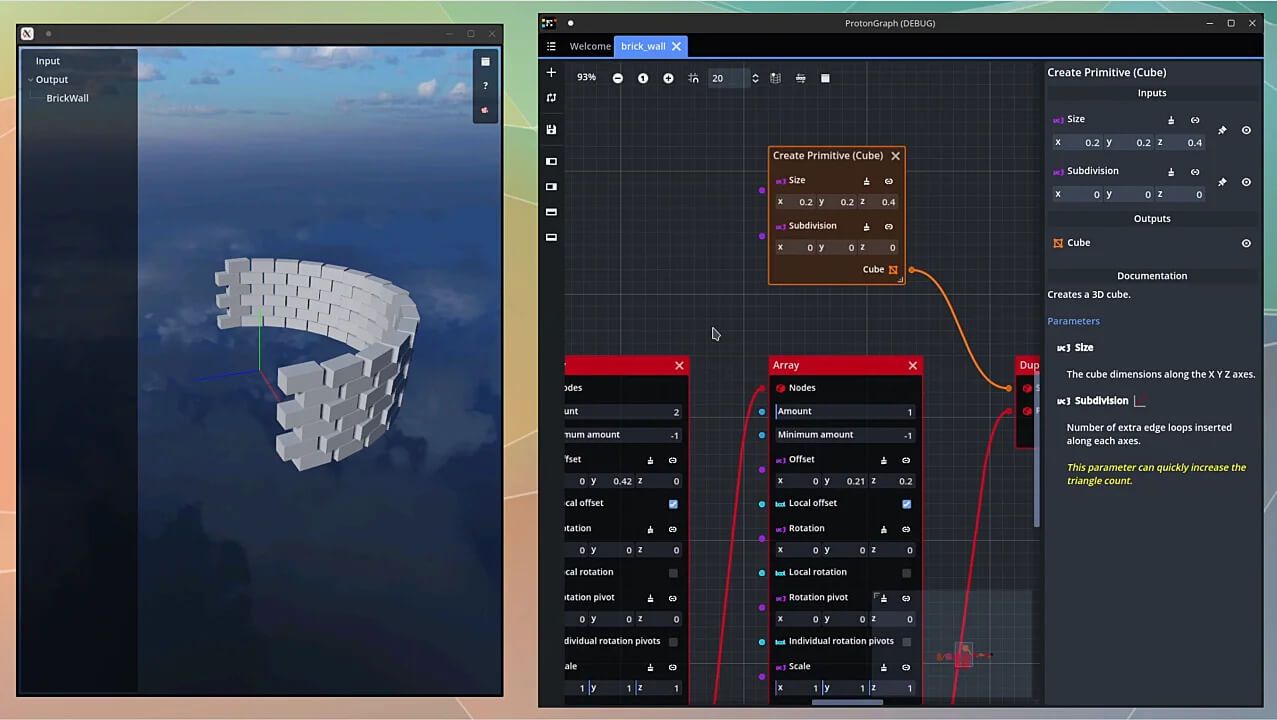
Task: Click the Parameters link in Documentation panel
Action: pos(1073,320)
